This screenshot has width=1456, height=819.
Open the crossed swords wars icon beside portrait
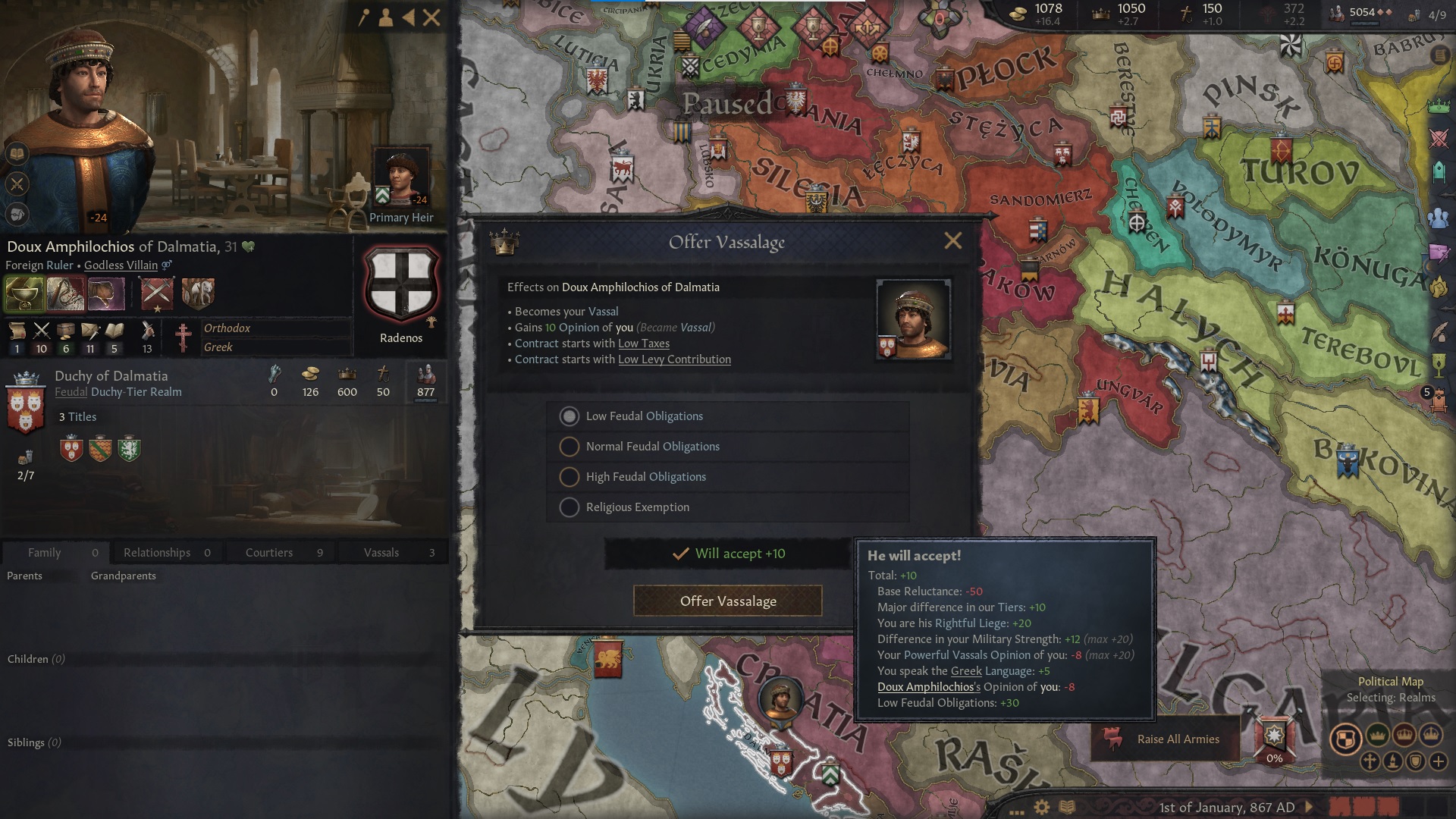pyautogui.click(x=17, y=184)
